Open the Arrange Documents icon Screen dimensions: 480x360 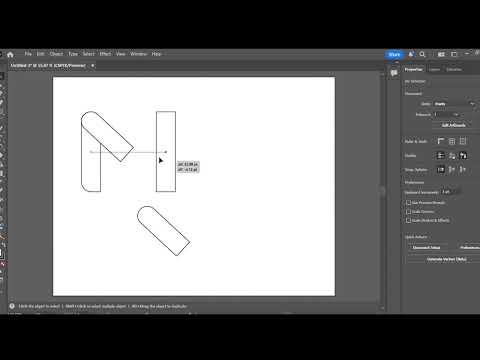point(441,54)
